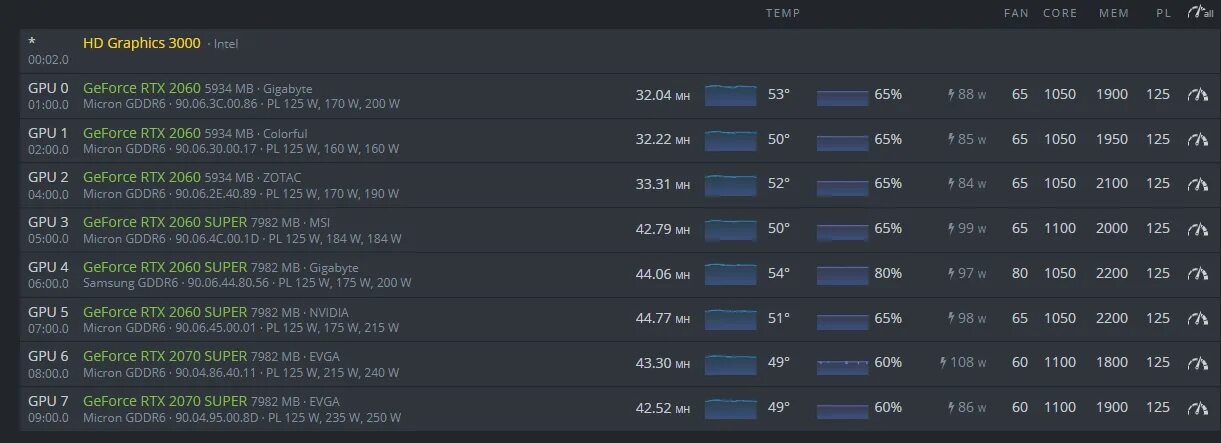Click the GPU 0 temperature graph

[731, 95]
